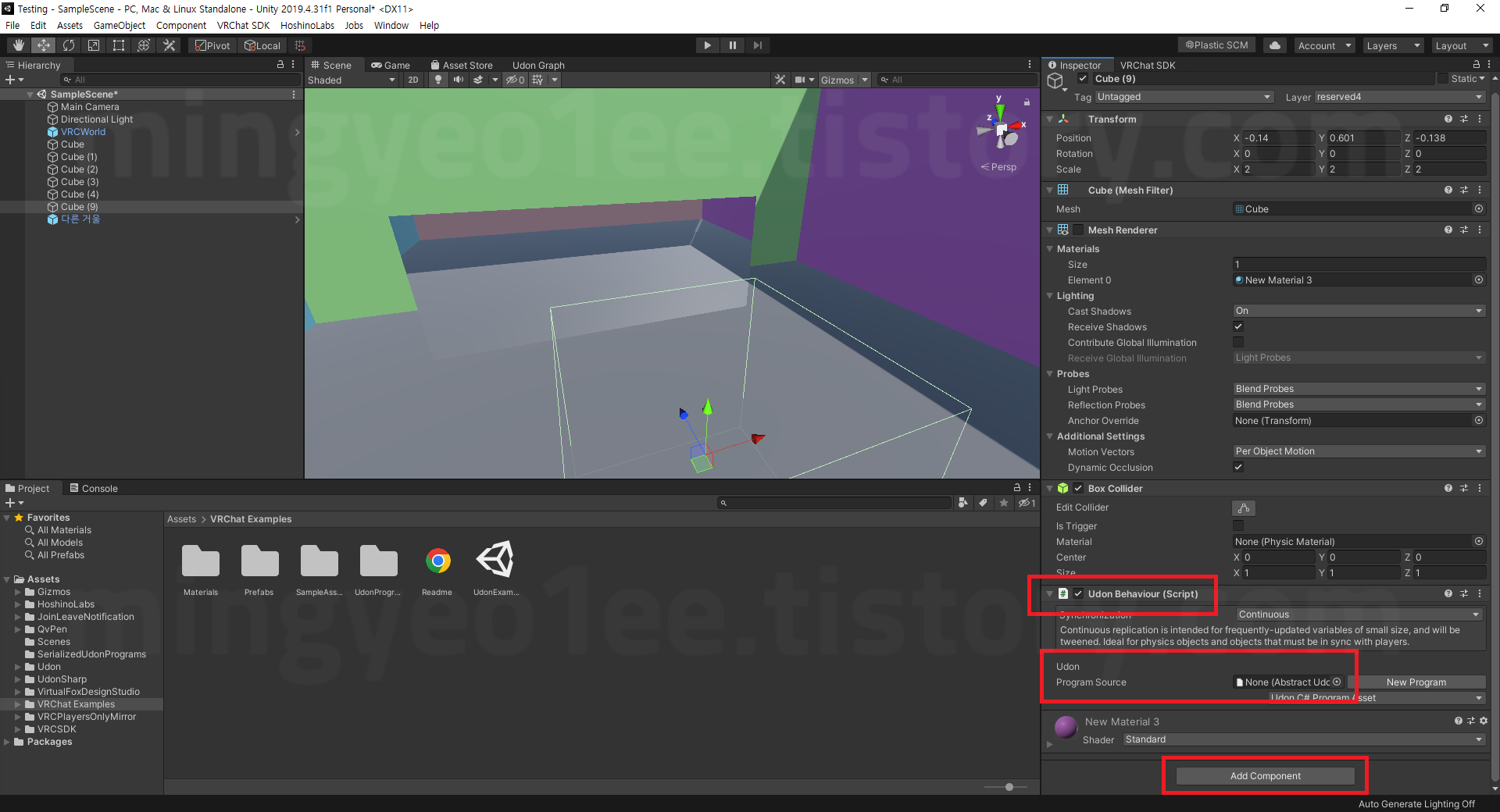This screenshot has width=1500, height=812.
Task: Open Udon Behaviour context menu icon
Action: [1480, 593]
